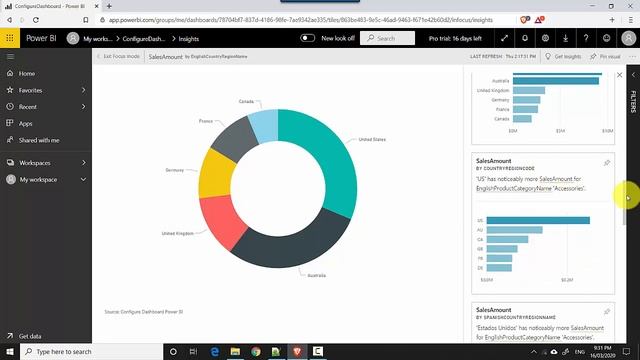
Task: Open Brave browser taskbar icon
Action: tap(297, 351)
